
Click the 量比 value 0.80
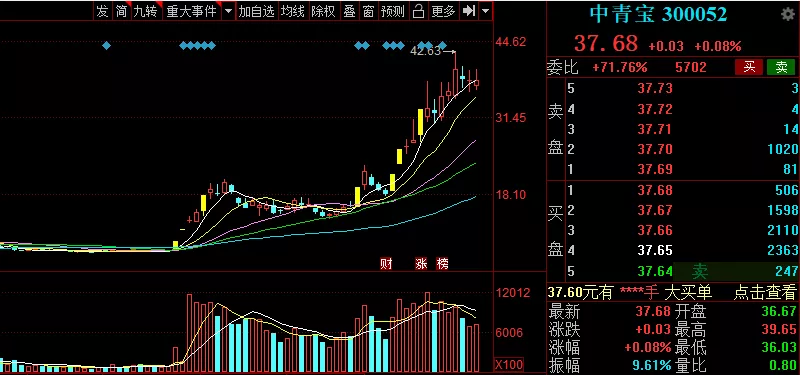(783, 366)
